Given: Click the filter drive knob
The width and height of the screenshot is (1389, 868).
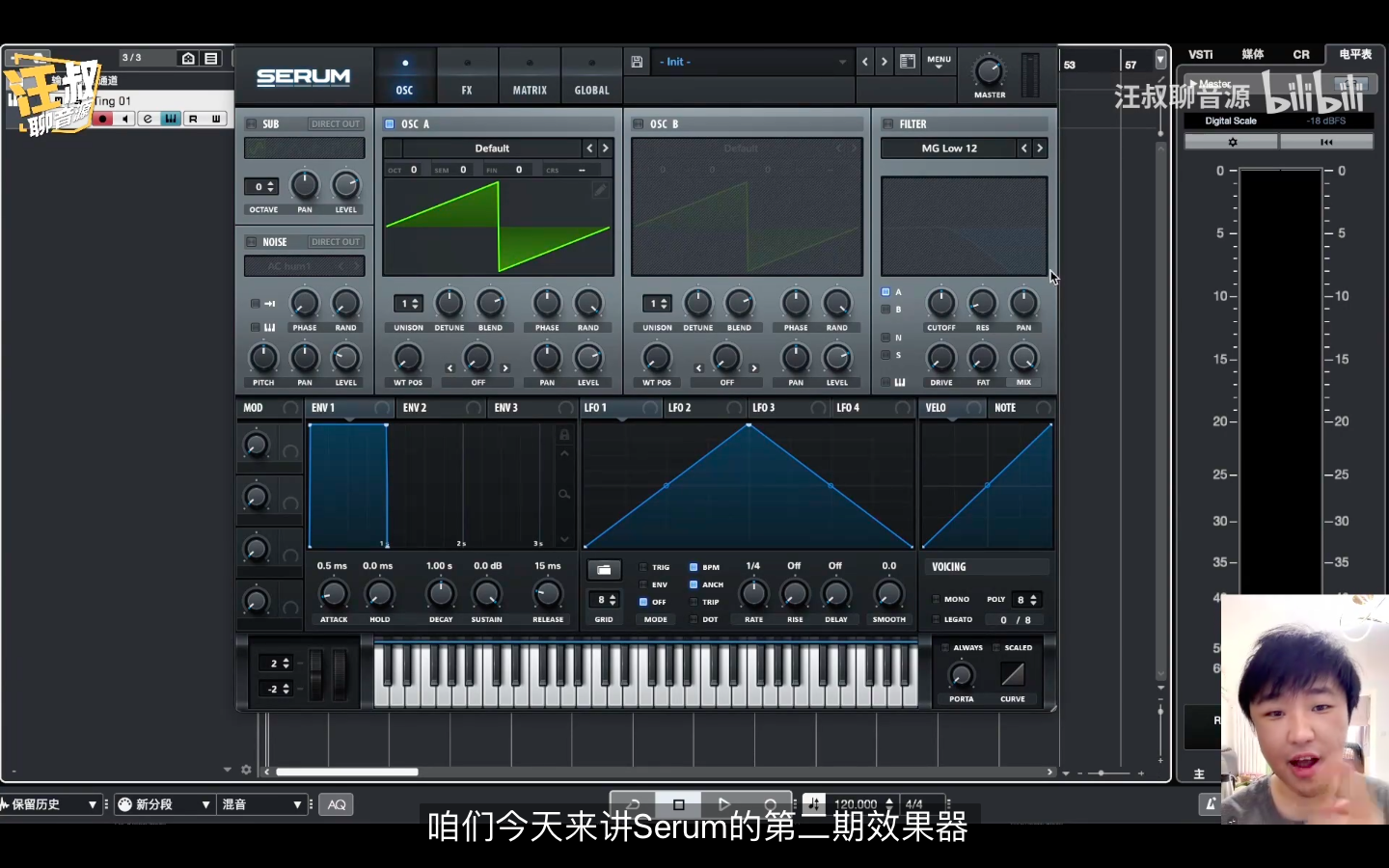Looking at the screenshot, I should tap(940, 358).
